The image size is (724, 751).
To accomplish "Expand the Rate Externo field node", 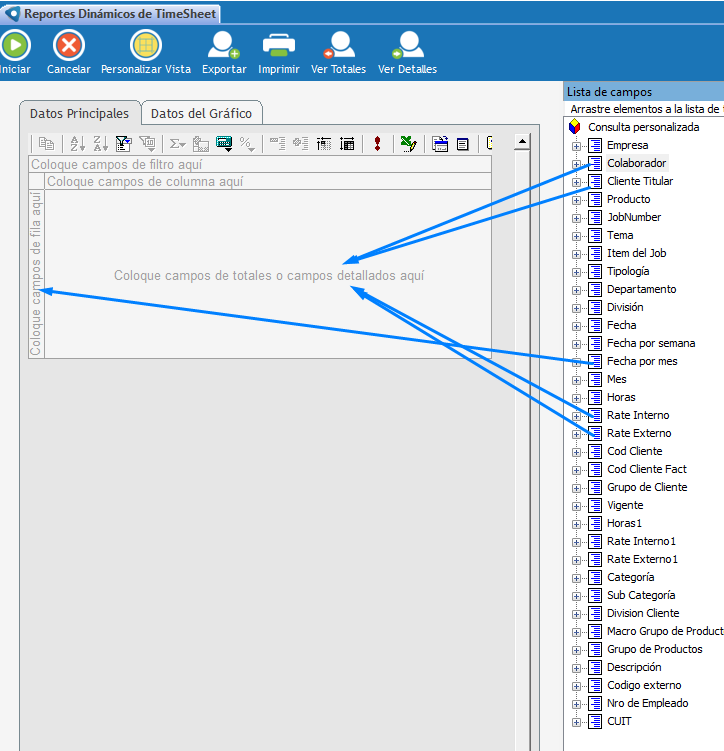I will 576,434.
